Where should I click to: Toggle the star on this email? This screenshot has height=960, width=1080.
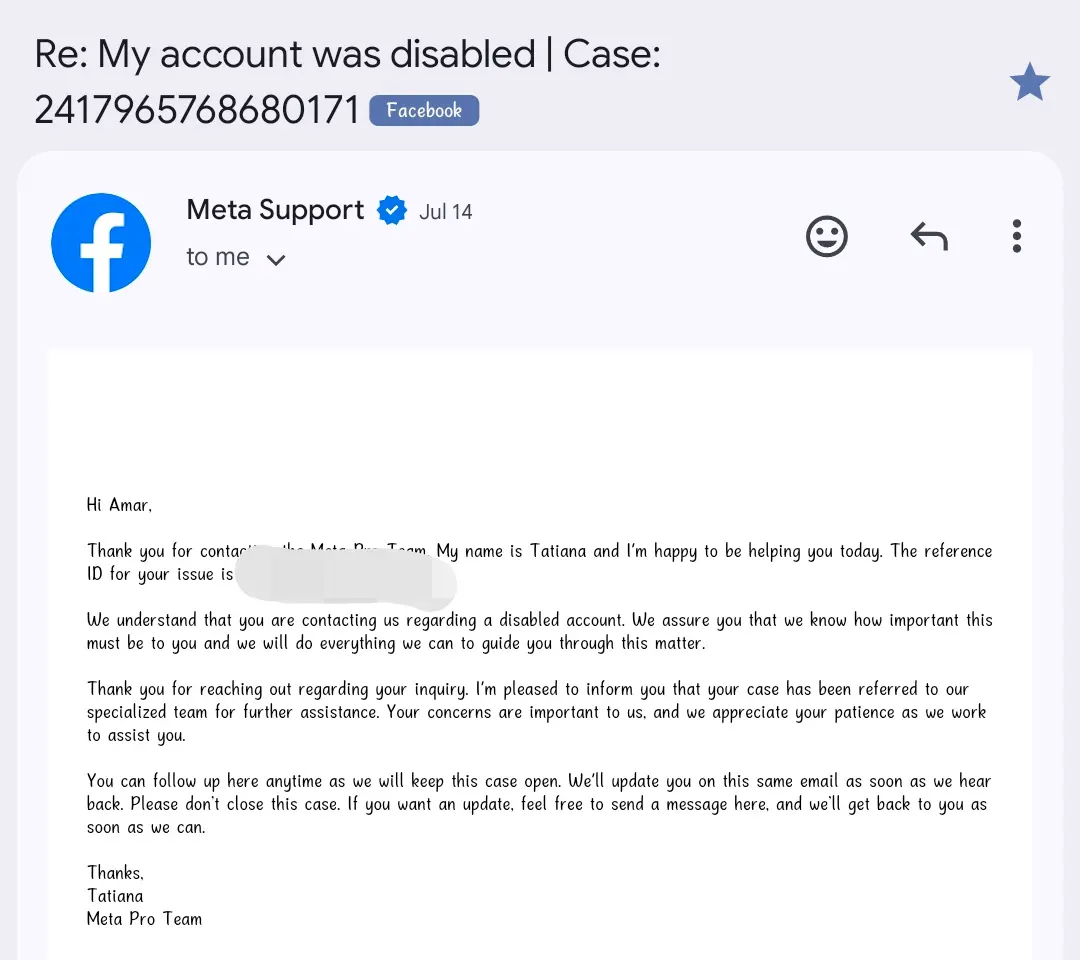pyautogui.click(x=1030, y=81)
